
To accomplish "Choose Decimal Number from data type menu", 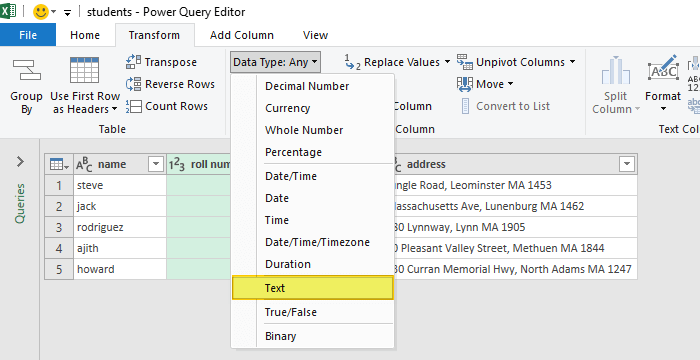I will (x=312, y=86).
